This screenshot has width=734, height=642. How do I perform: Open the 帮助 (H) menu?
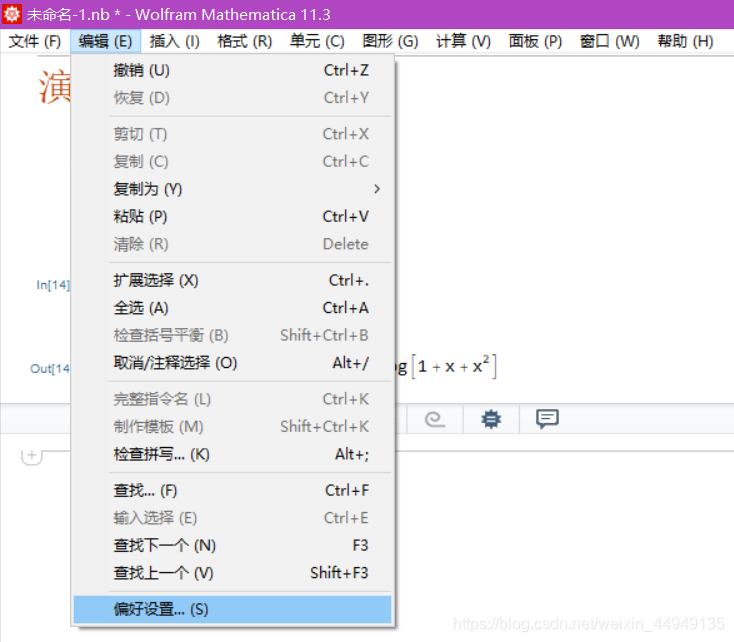pos(685,41)
